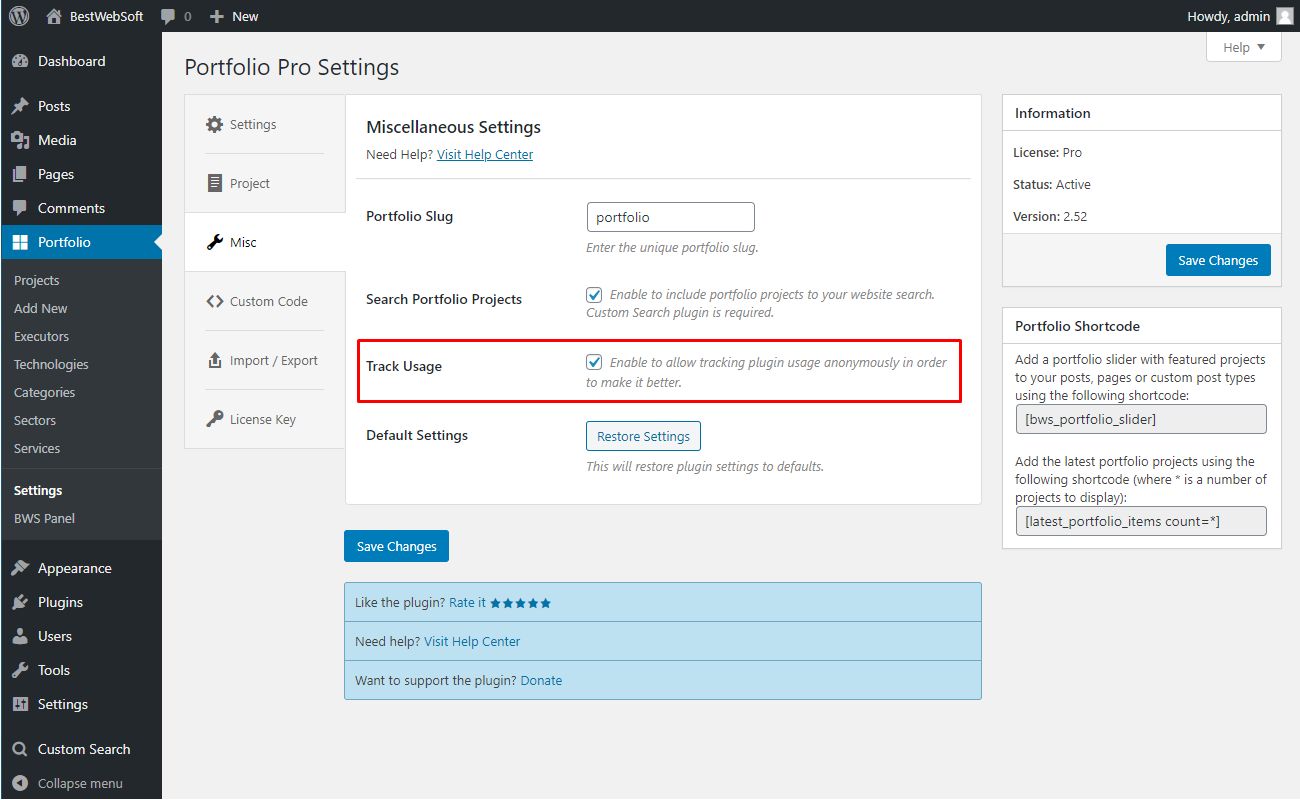The height and width of the screenshot is (800, 1300).
Task: Click the Portfolio grid icon
Action: point(20,242)
